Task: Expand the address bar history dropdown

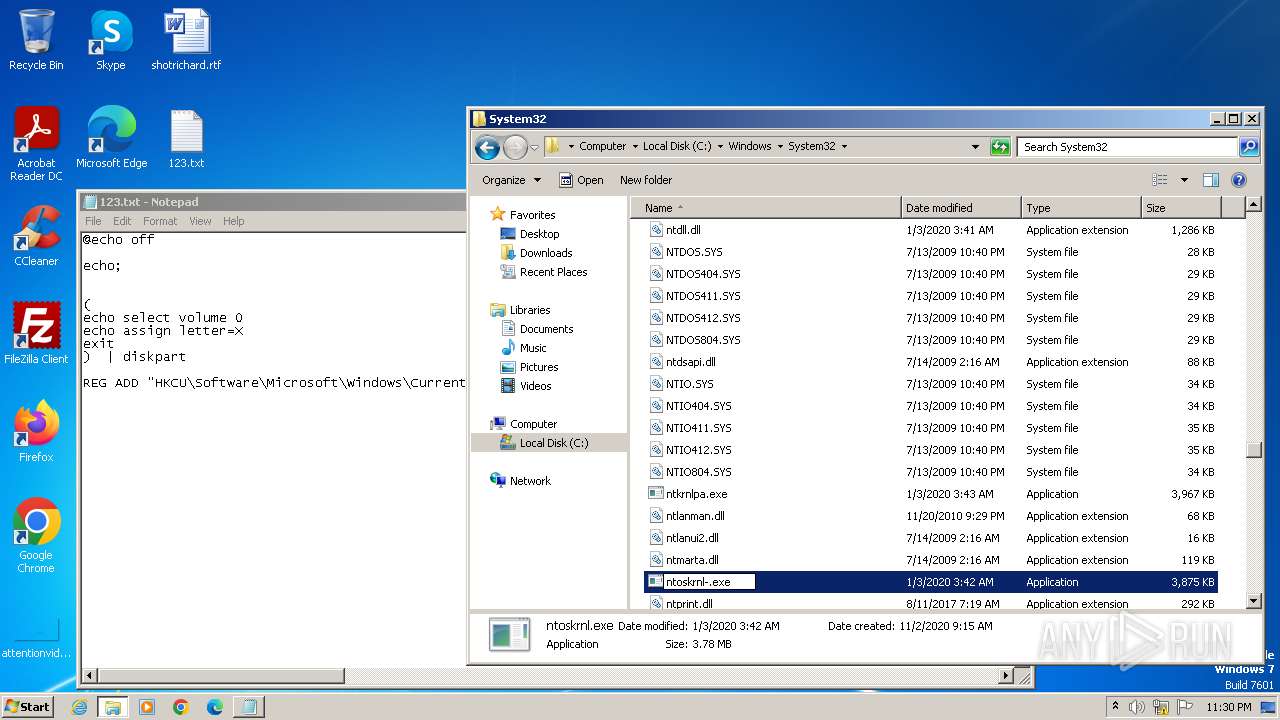Action: coord(976,147)
